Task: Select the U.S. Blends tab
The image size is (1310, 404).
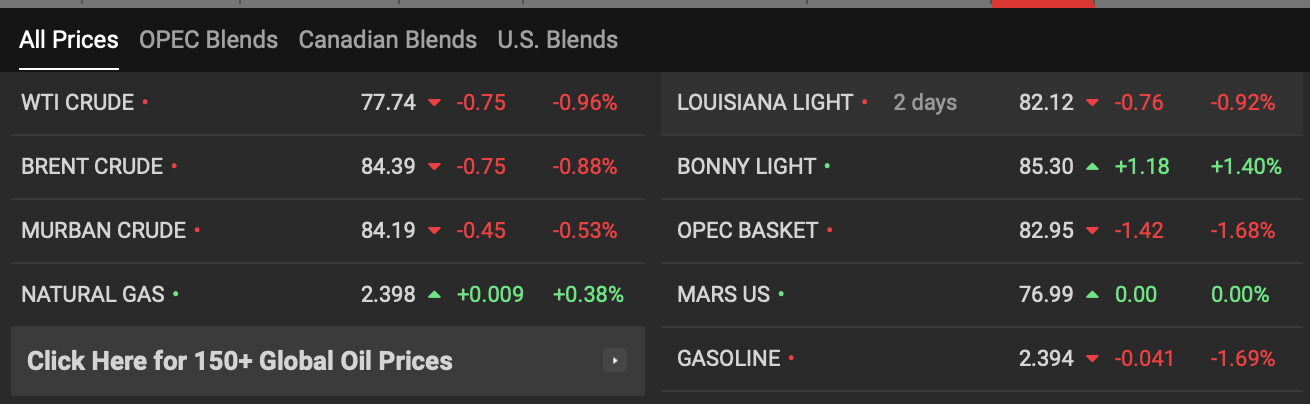Action: pyautogui.click(x=557, y=40)
